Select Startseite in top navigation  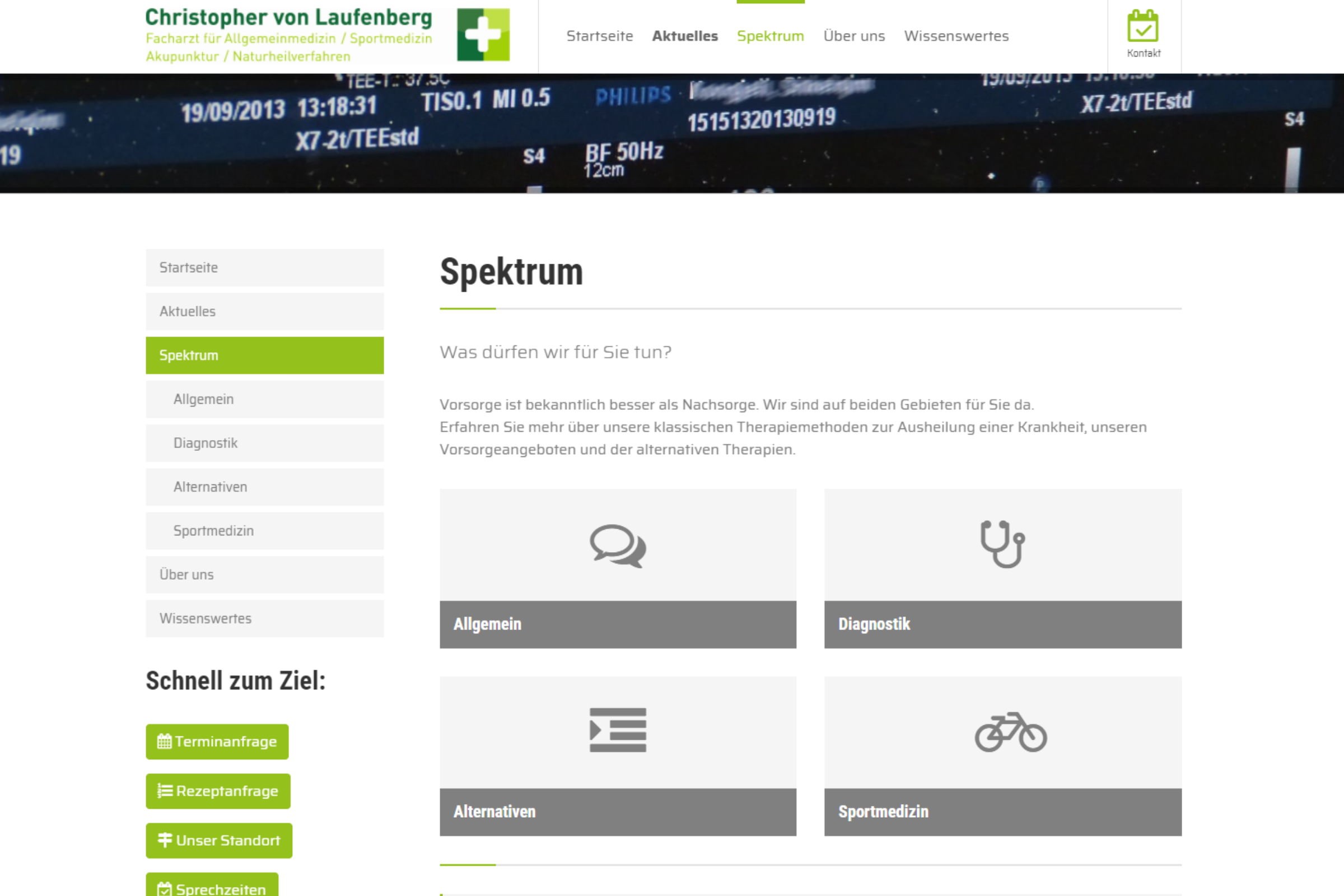[x=599, y=36]
